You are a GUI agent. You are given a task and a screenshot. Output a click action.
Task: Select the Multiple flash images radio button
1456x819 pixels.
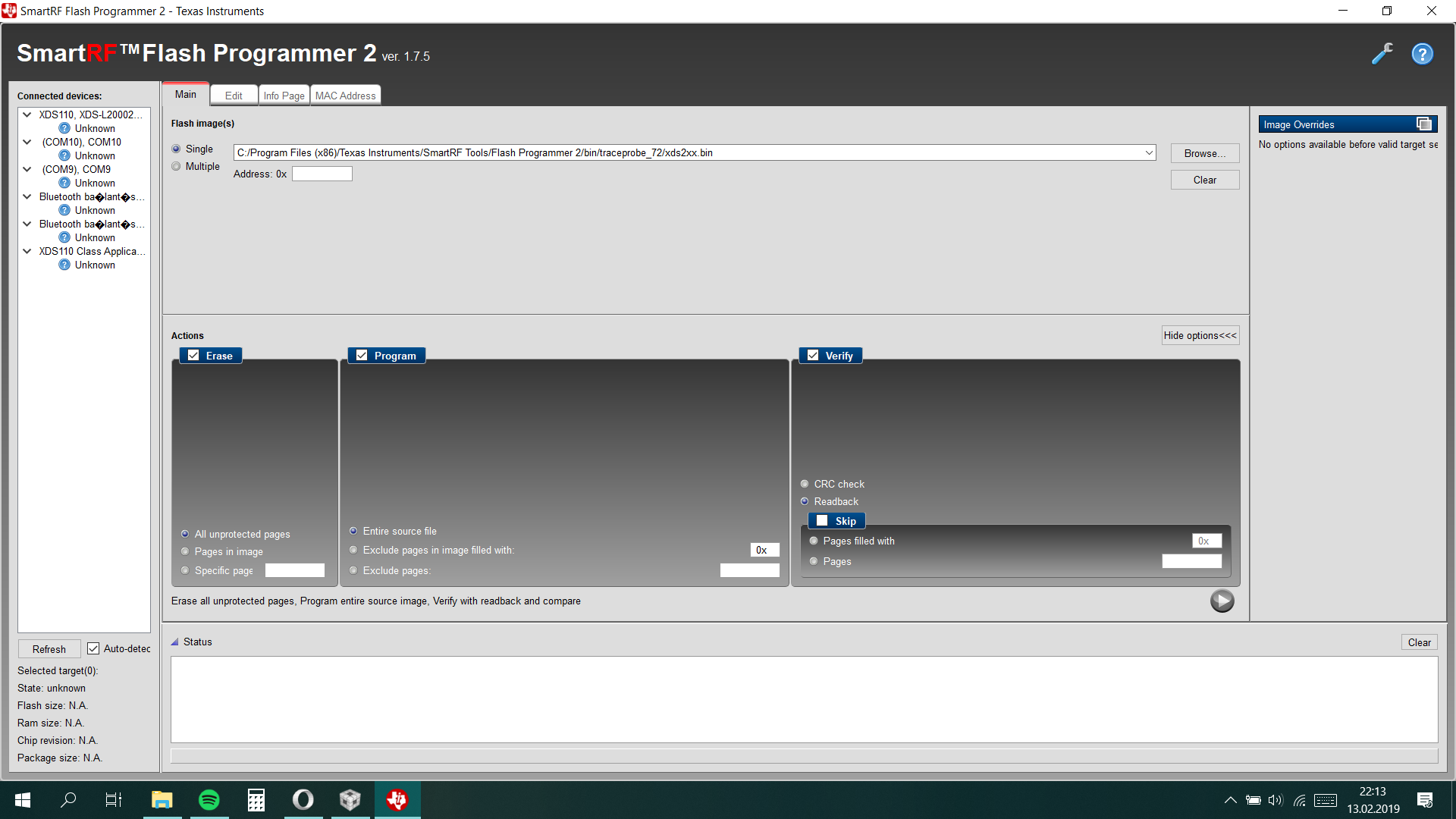[x=176, y=166]
